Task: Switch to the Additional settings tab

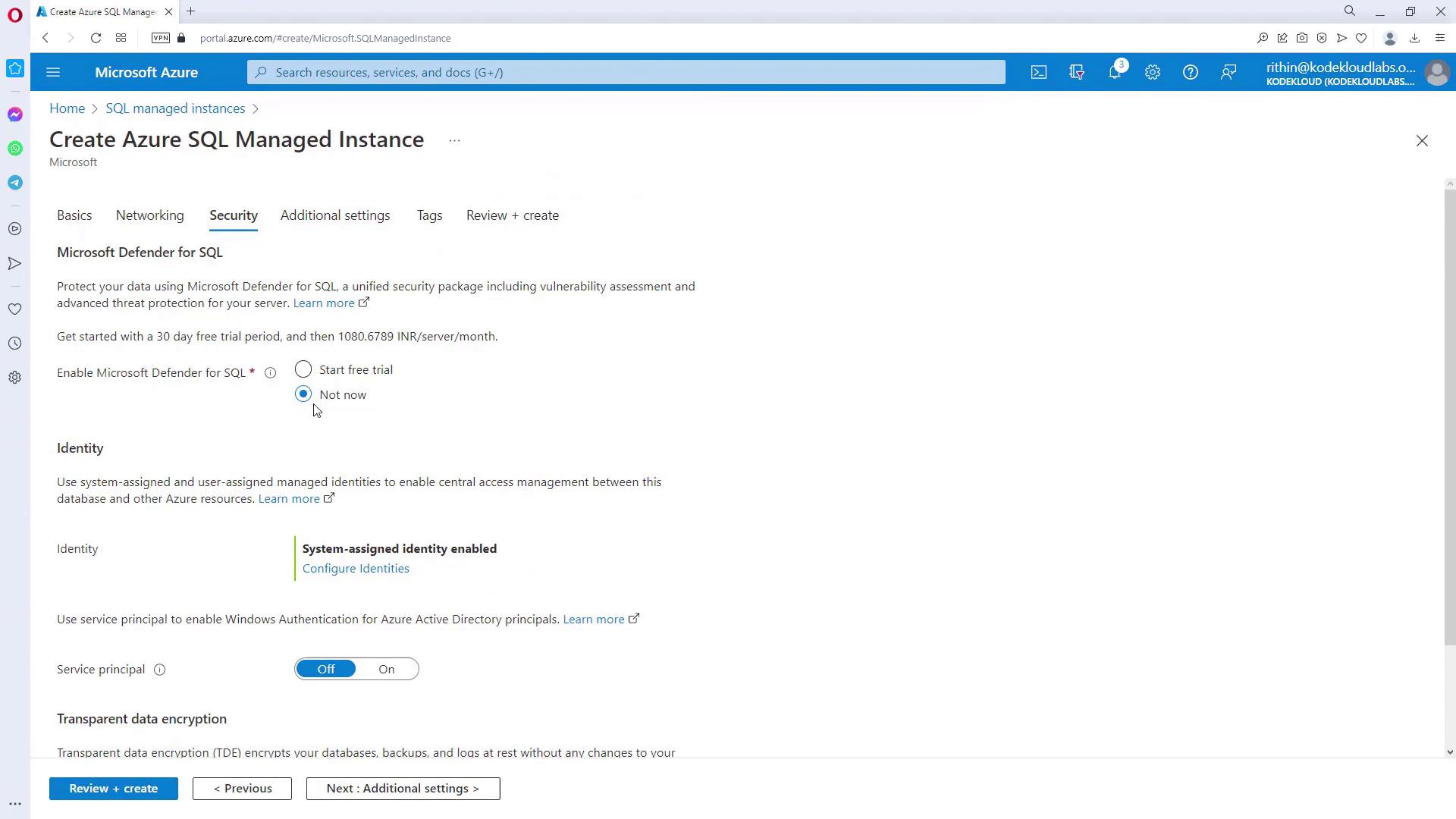Action: [335, 215]
